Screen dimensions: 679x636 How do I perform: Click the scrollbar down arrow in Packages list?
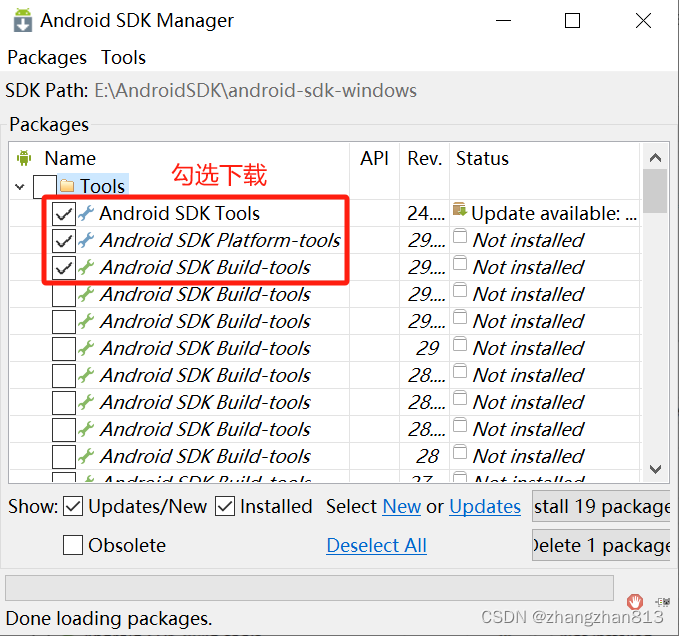coord(655,469)
